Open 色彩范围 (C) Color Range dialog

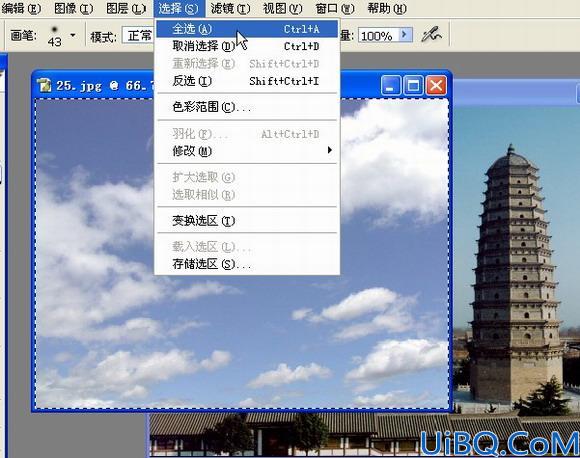(247, 107)
